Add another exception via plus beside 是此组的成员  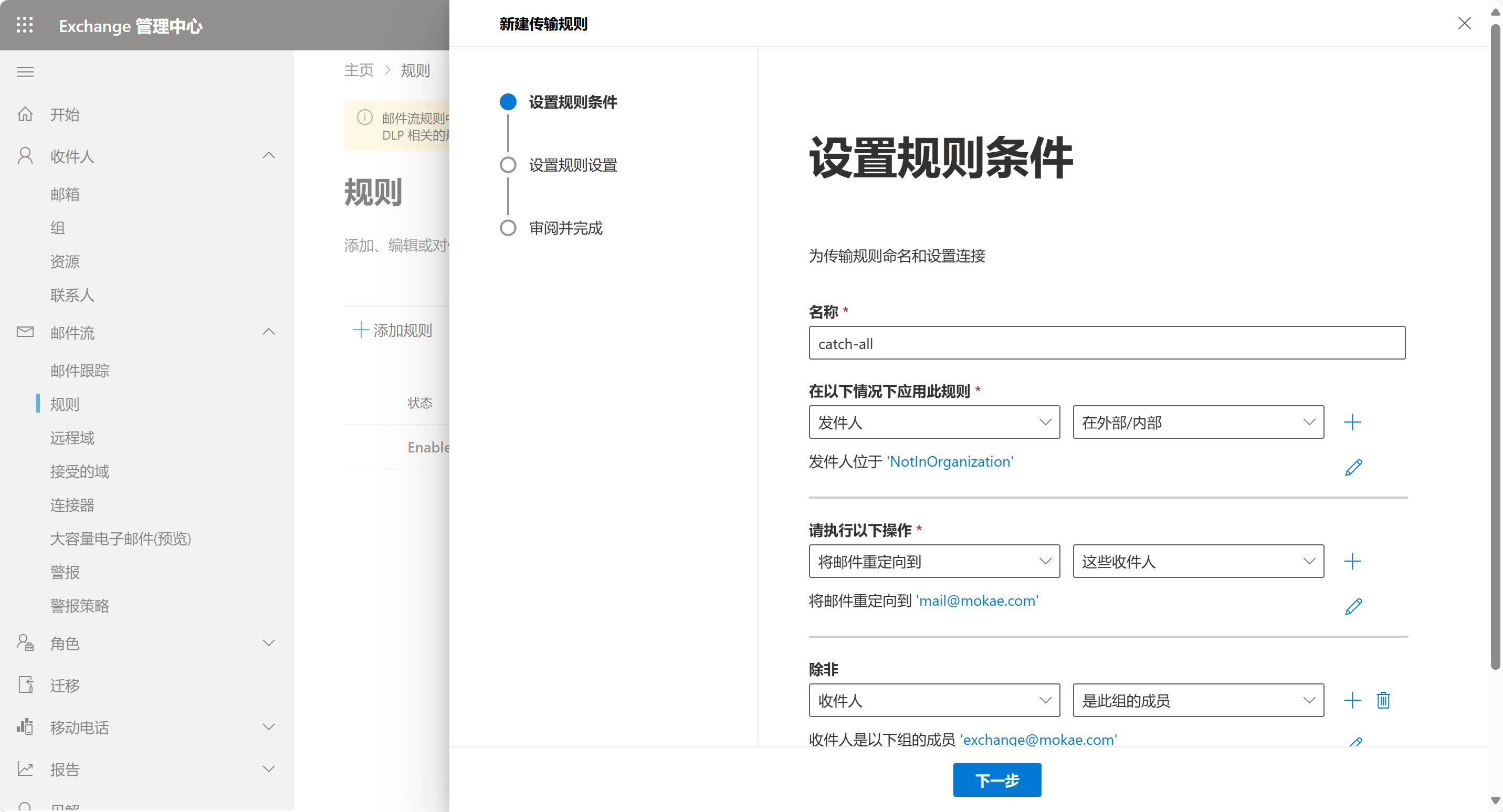click(1352, 700)
